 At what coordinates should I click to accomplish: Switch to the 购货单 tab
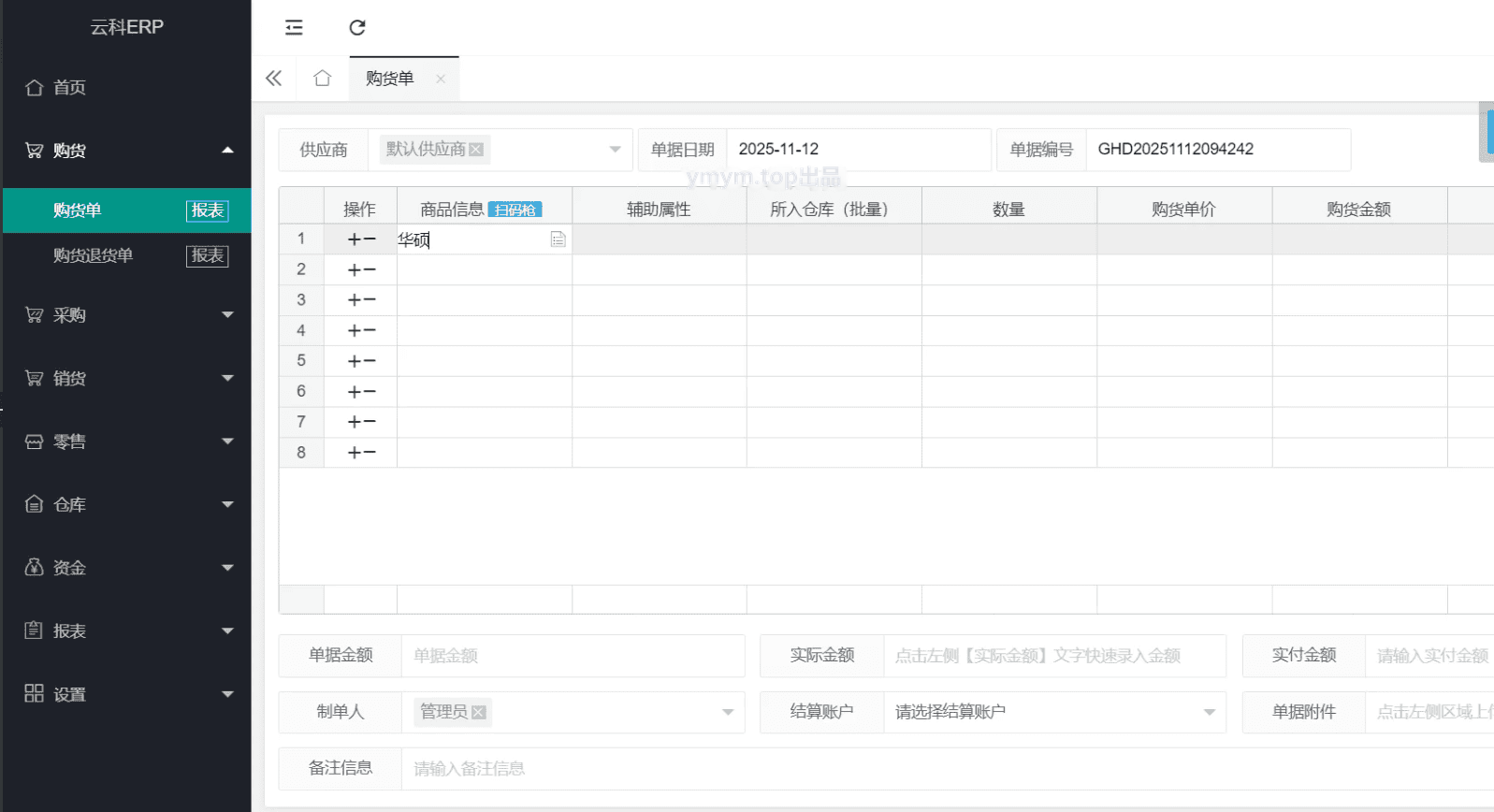390,79
